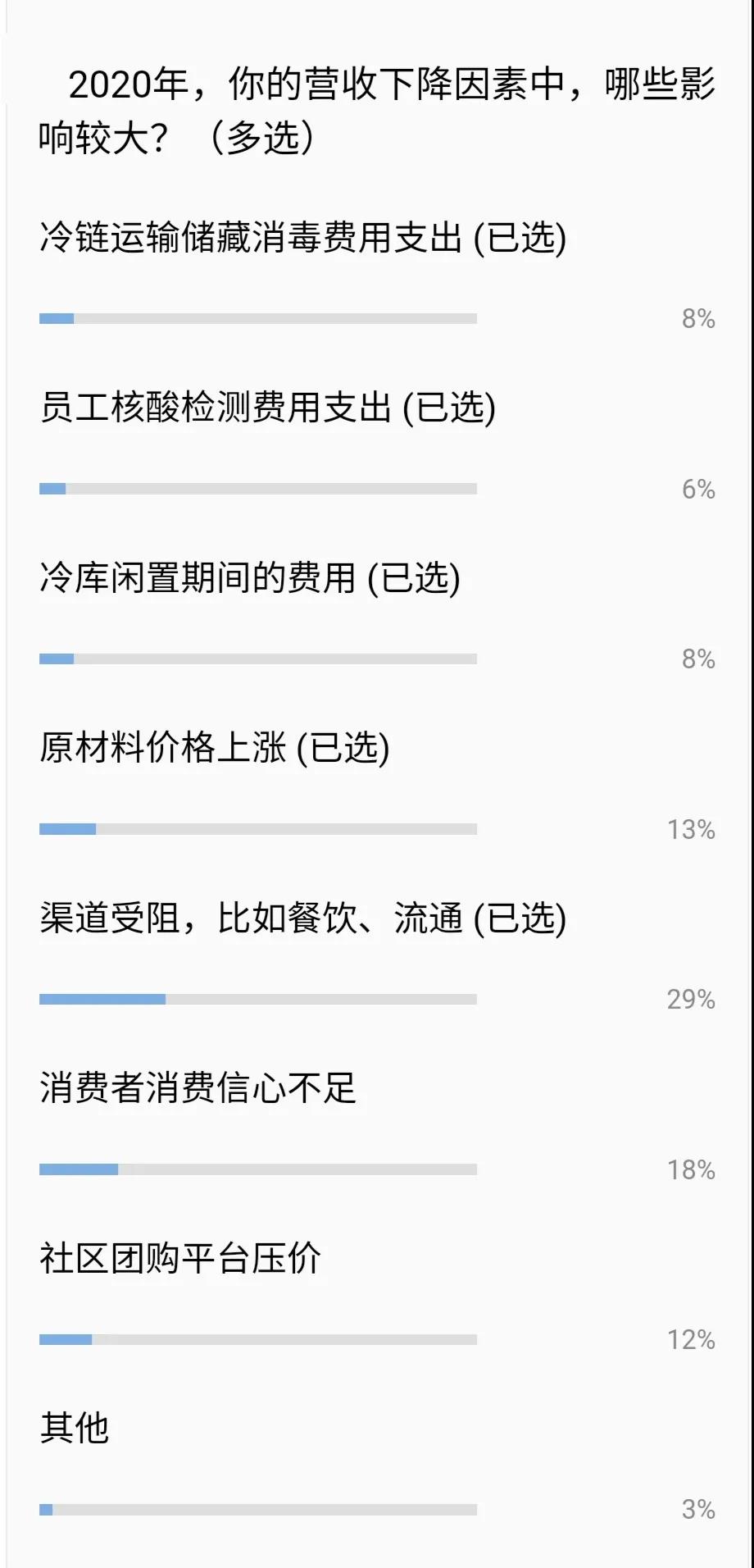Image resolution: width=754 pixels, height=1568 pixels.
Task: Click the 29% result percentage
Action: 691,1000
